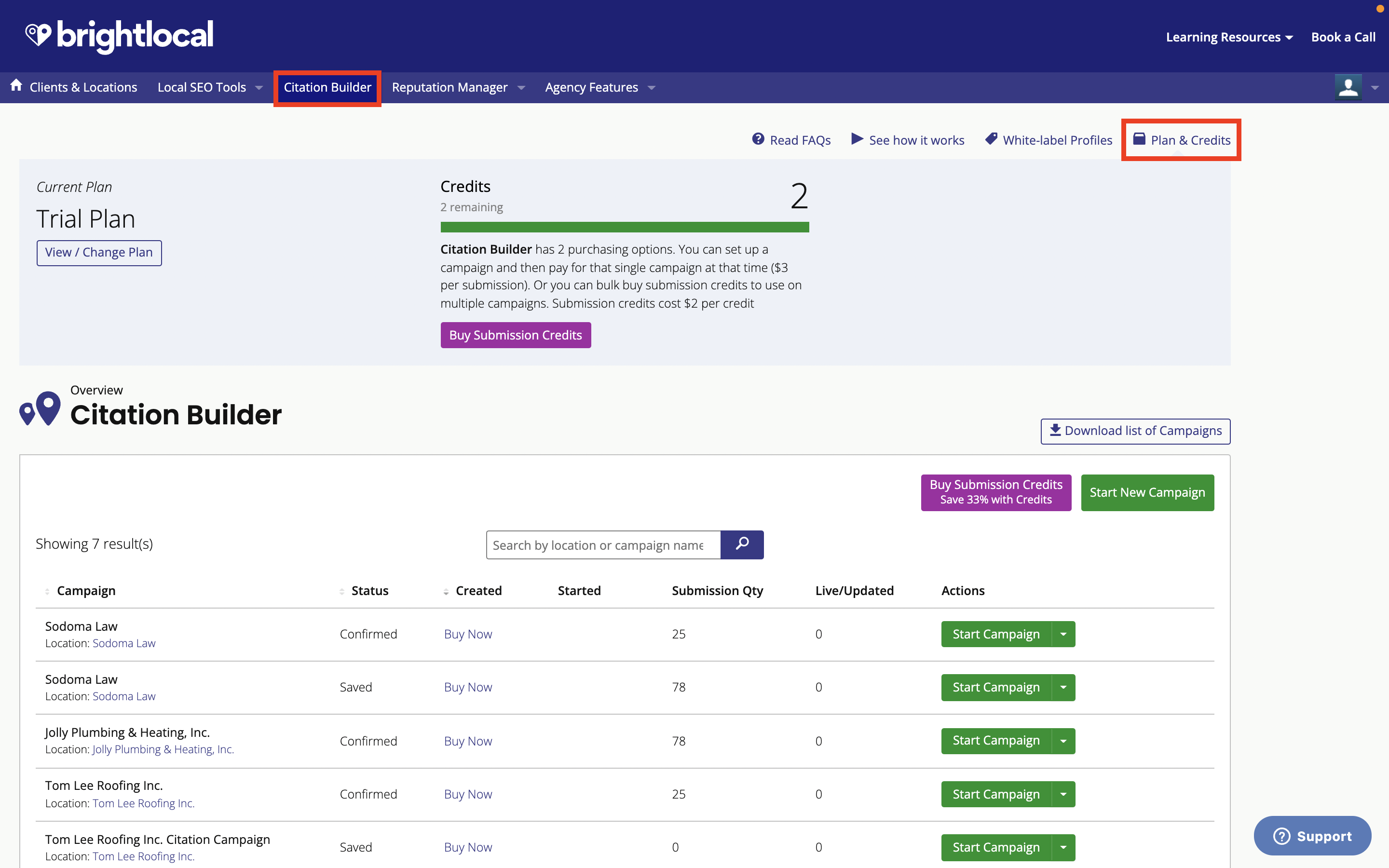Click Buy Now for Saved Sodoma Law row
This screenshot has width=1389, height=868.
pos(468,687)
